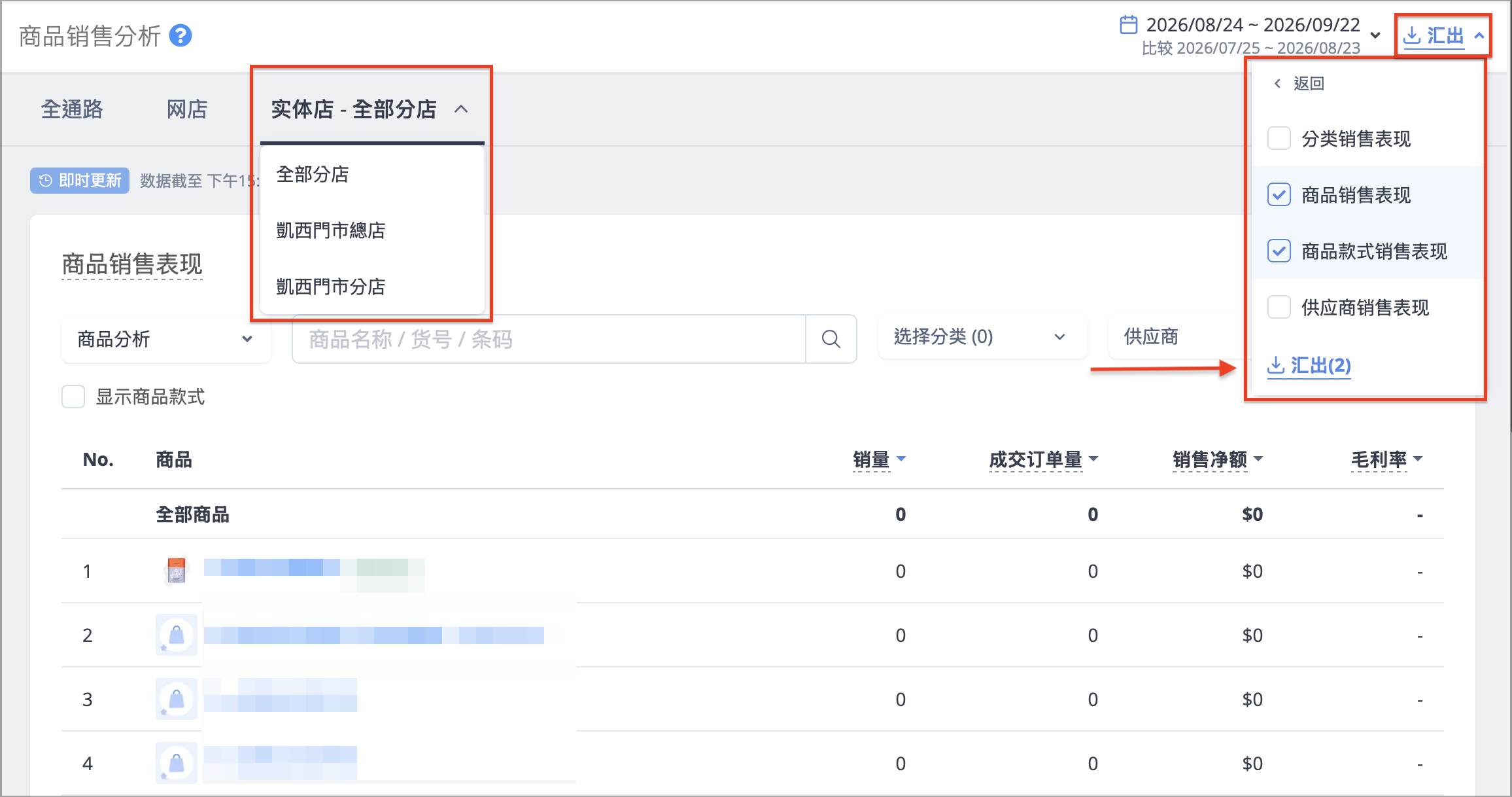Click the search magnifier icon

tap(831, 339)
